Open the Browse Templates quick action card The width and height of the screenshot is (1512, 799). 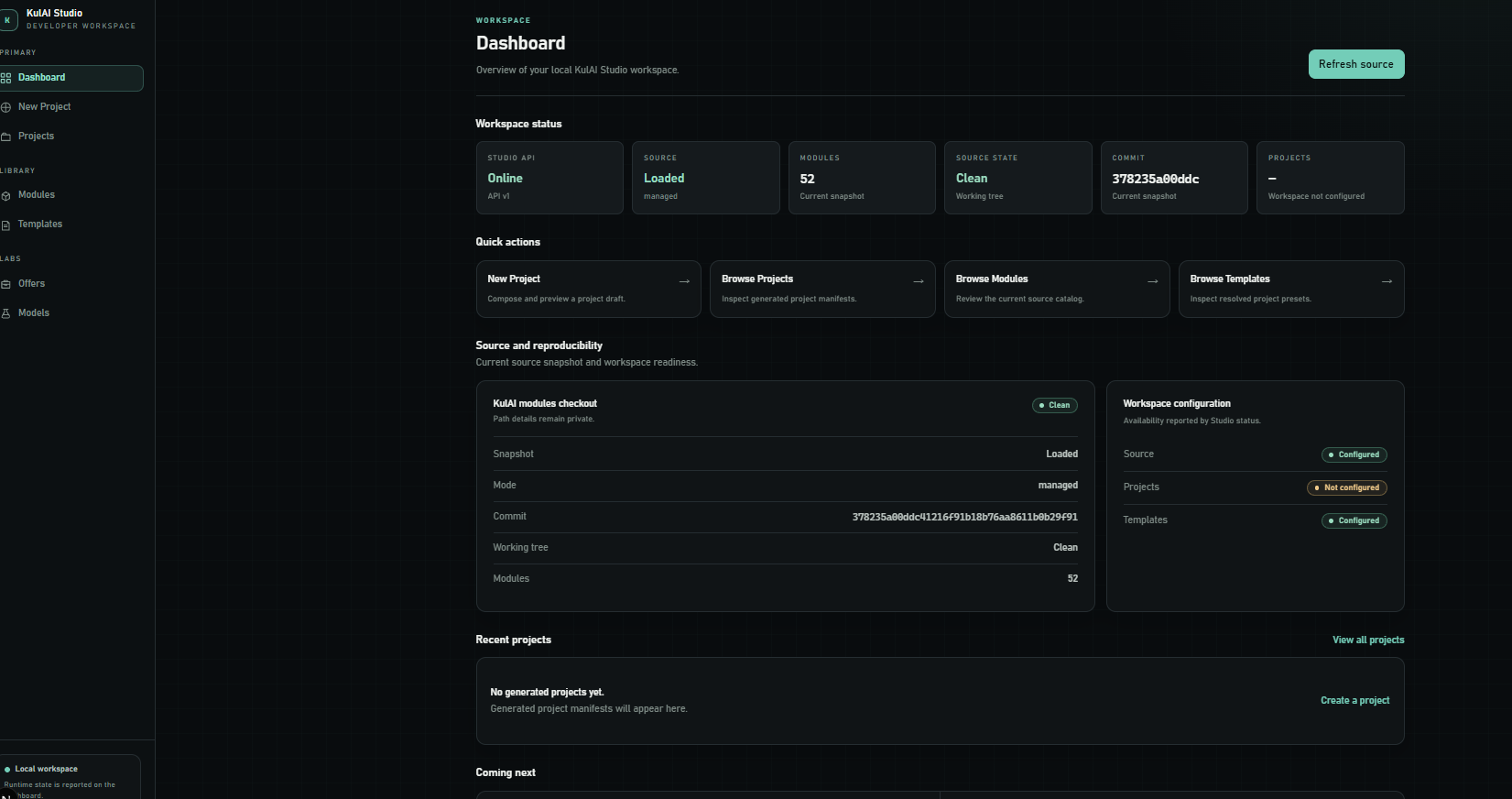pyautogui.click(x=1291, y=290)
